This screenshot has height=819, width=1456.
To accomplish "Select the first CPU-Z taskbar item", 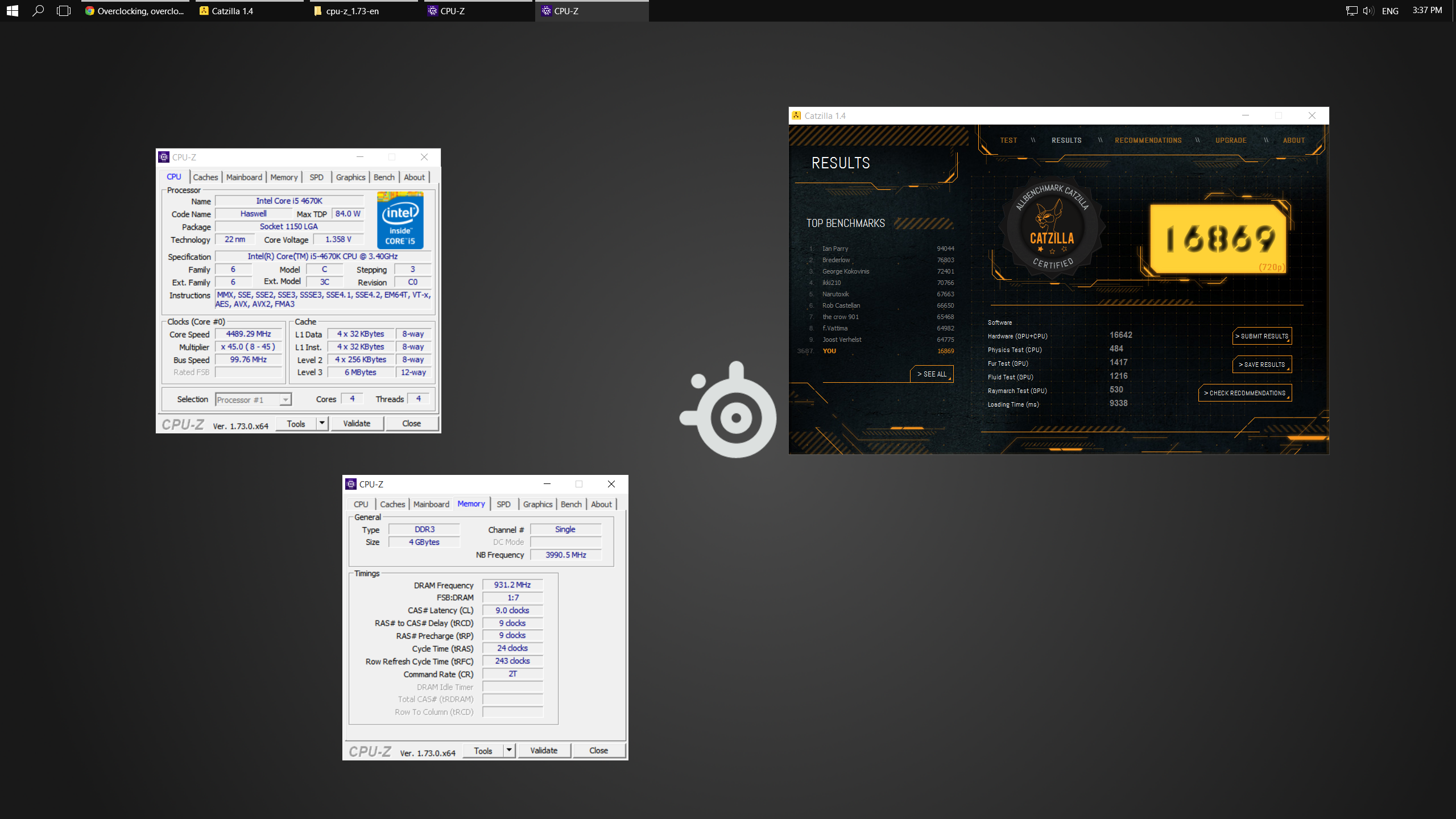I will click(478, 11).
